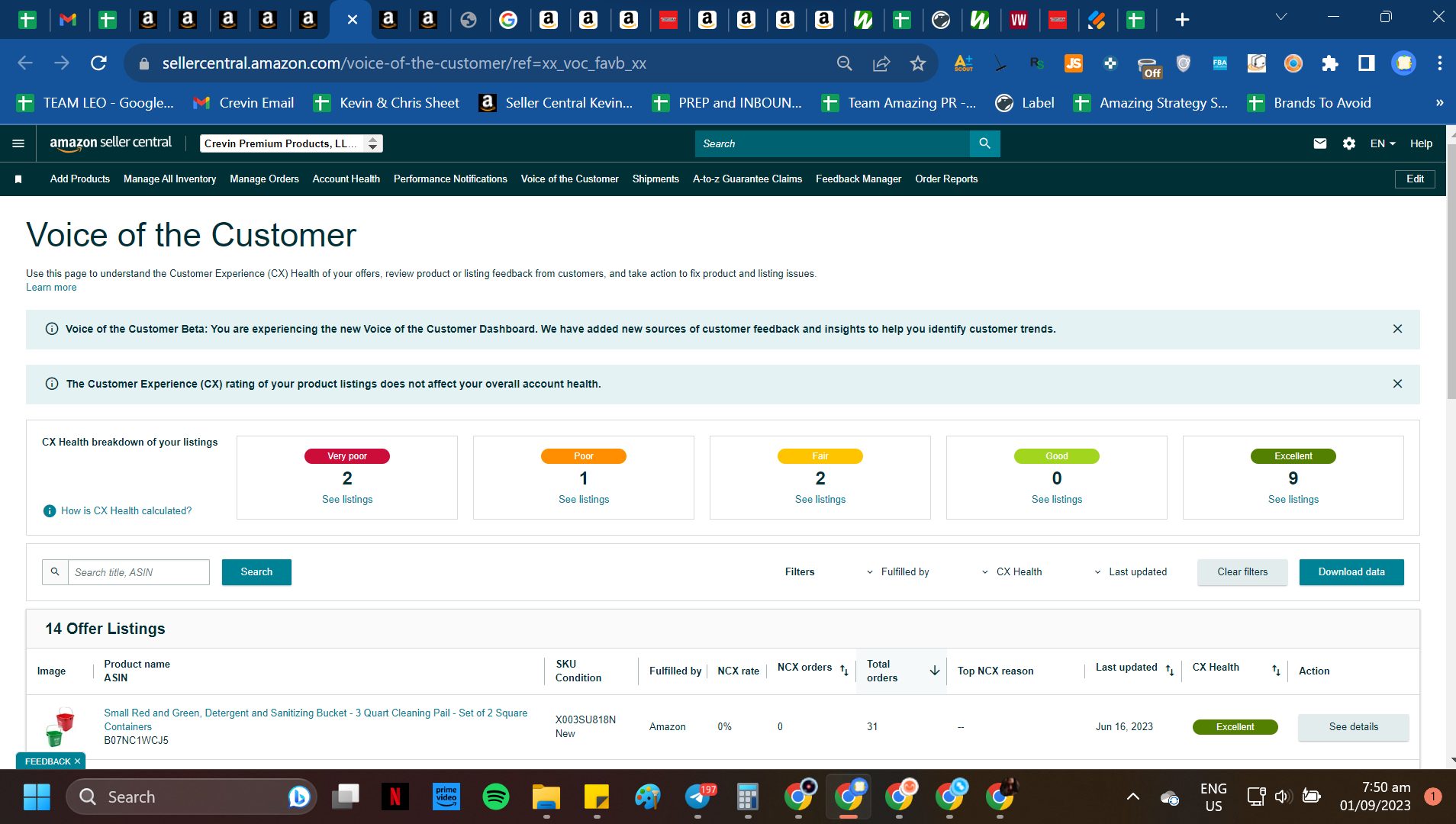Dismiss the Voice of the Customer Beta banner

point(1397,329)
